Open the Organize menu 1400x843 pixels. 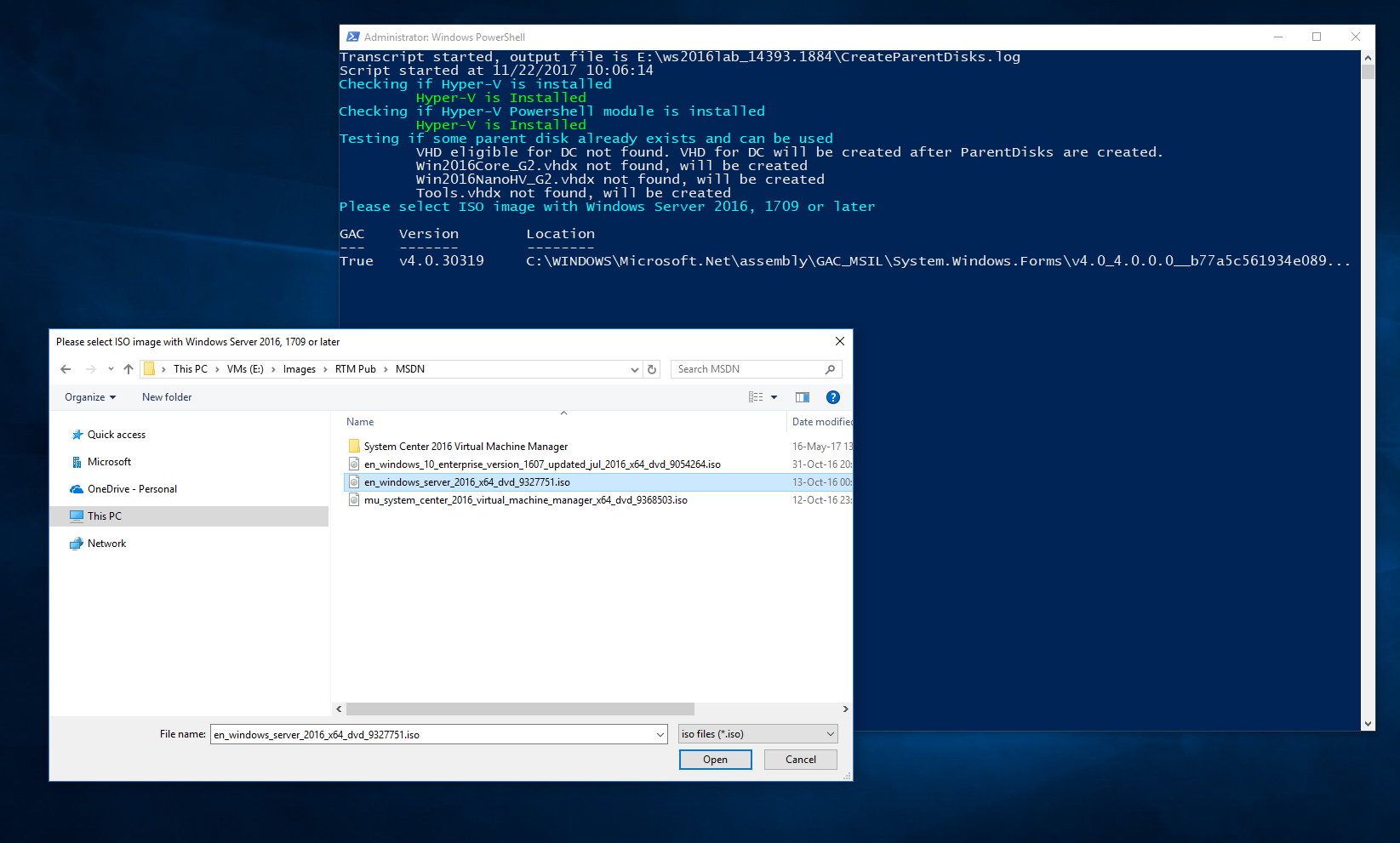[90, 397]
